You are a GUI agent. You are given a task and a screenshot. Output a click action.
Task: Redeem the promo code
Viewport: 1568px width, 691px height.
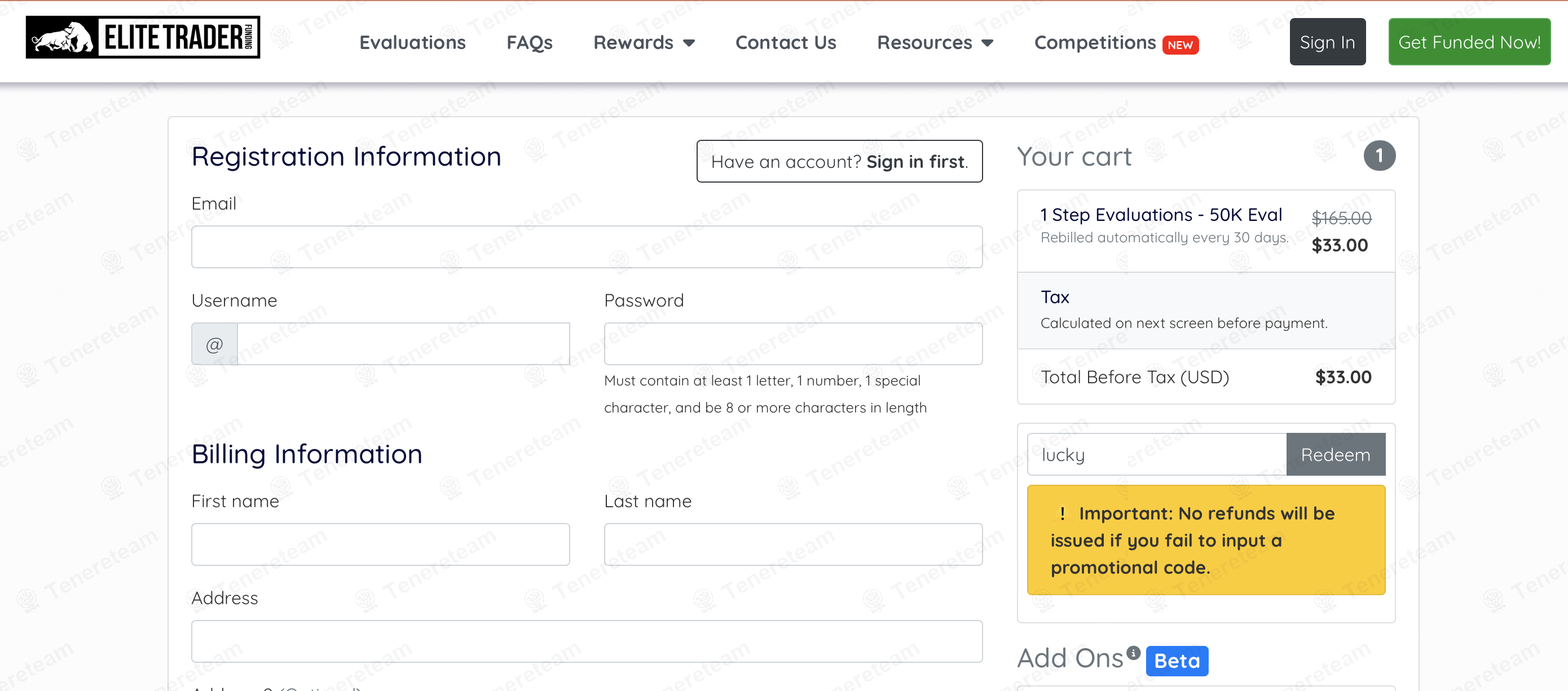(x=1336, y=454)
